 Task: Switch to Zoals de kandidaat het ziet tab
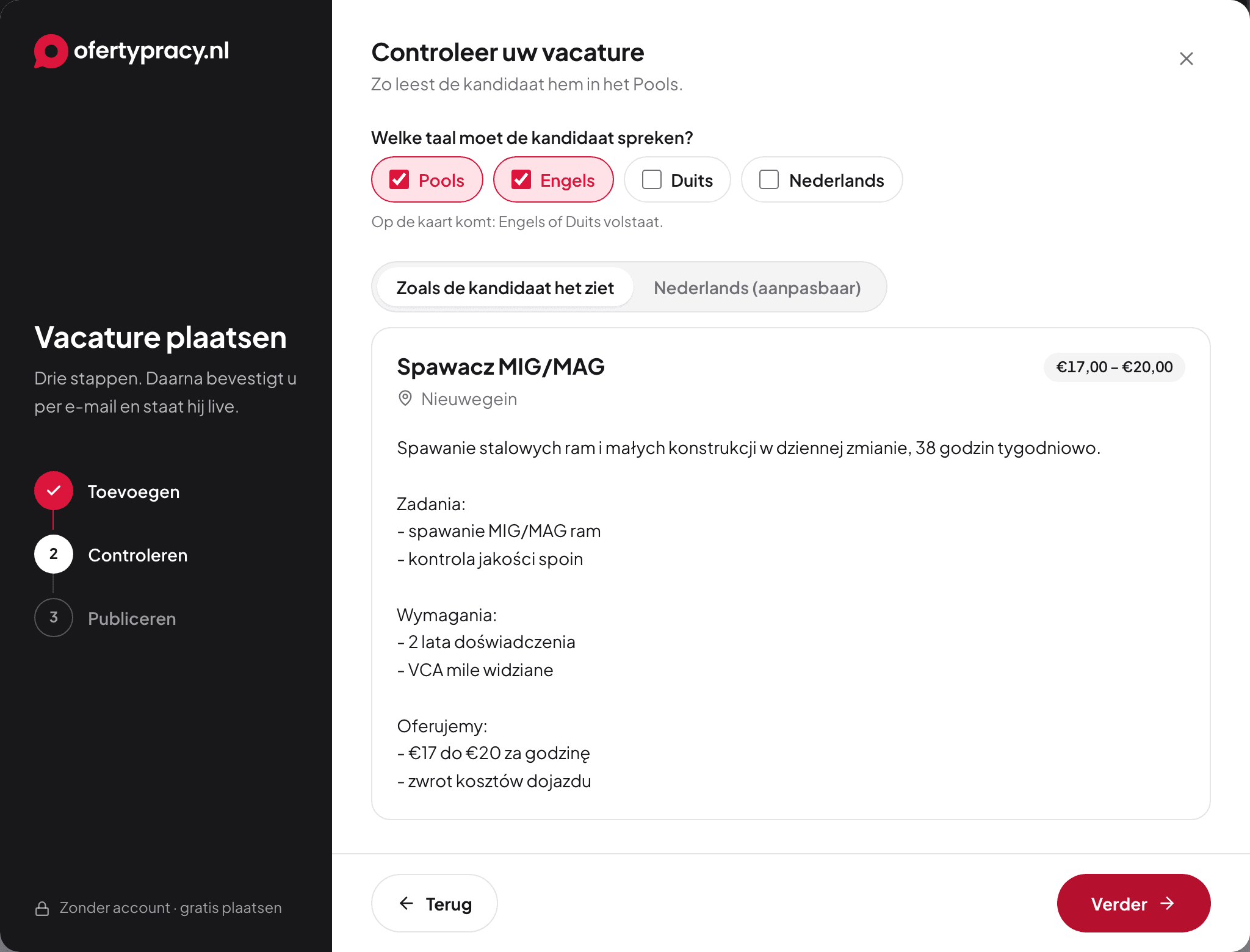(x=505, y=287)
